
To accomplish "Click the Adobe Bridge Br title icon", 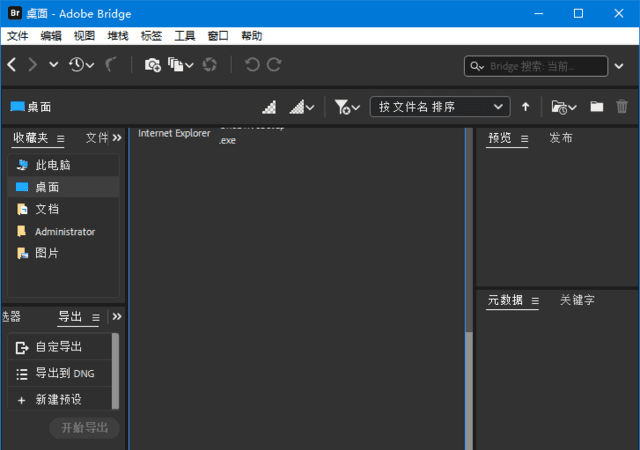I will coord(15,13).
